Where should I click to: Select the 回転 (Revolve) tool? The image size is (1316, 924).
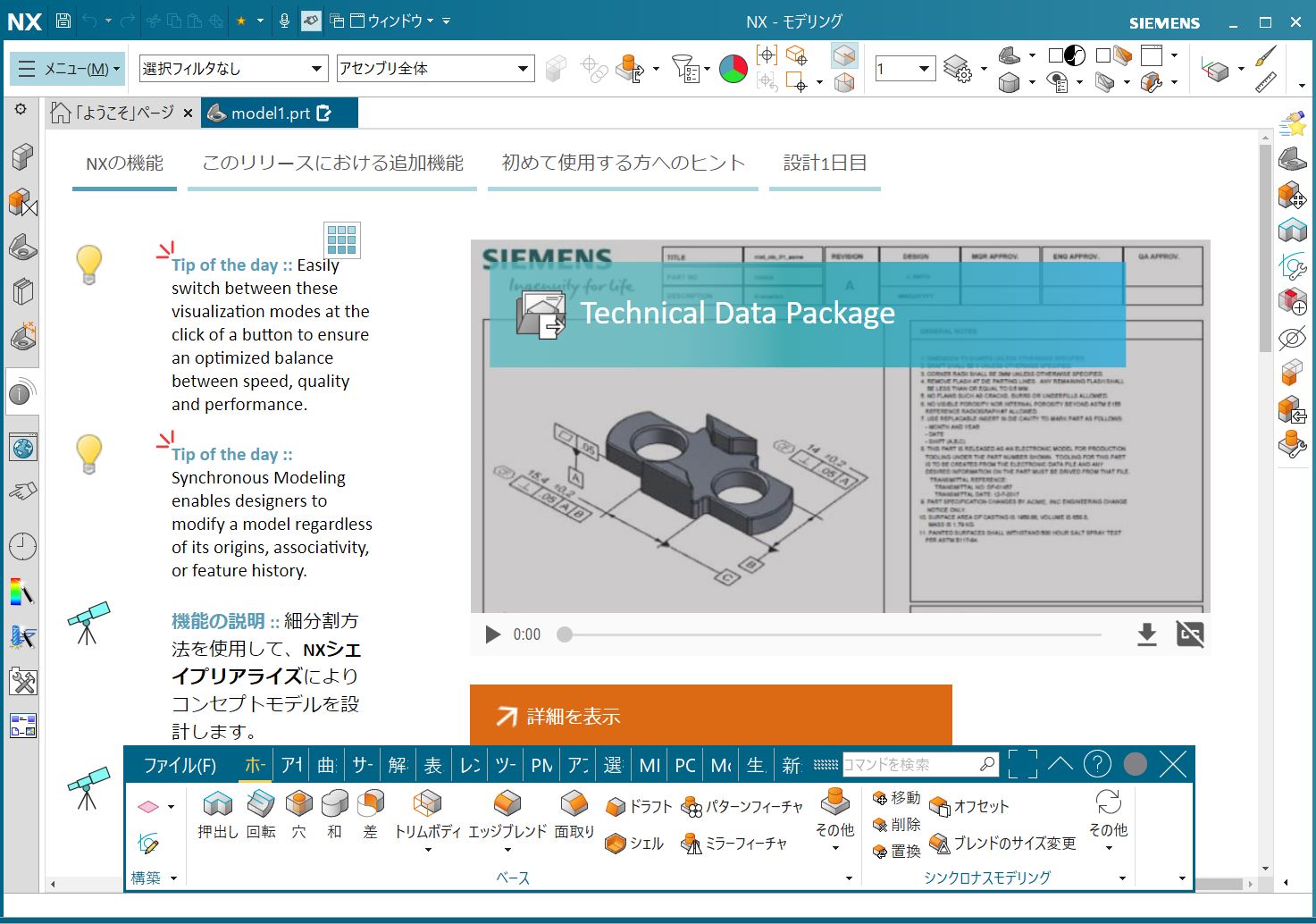261,814
